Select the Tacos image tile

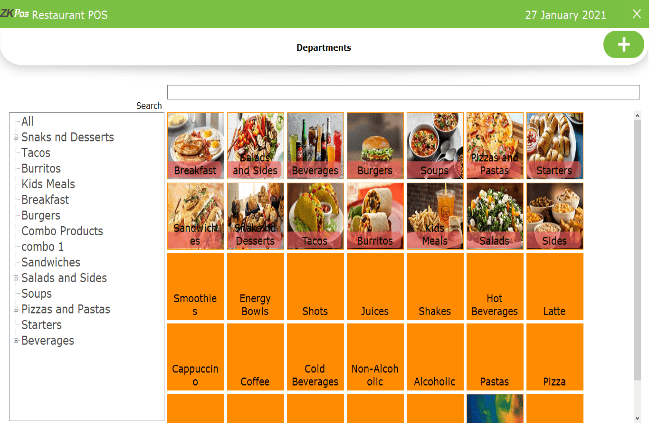pyautogui.click(x=315, y=216)
